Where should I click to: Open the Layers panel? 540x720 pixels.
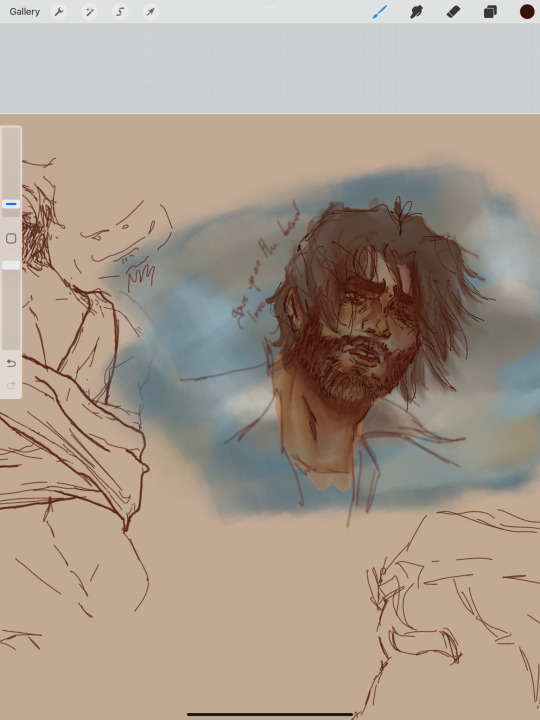pos(490,12)
